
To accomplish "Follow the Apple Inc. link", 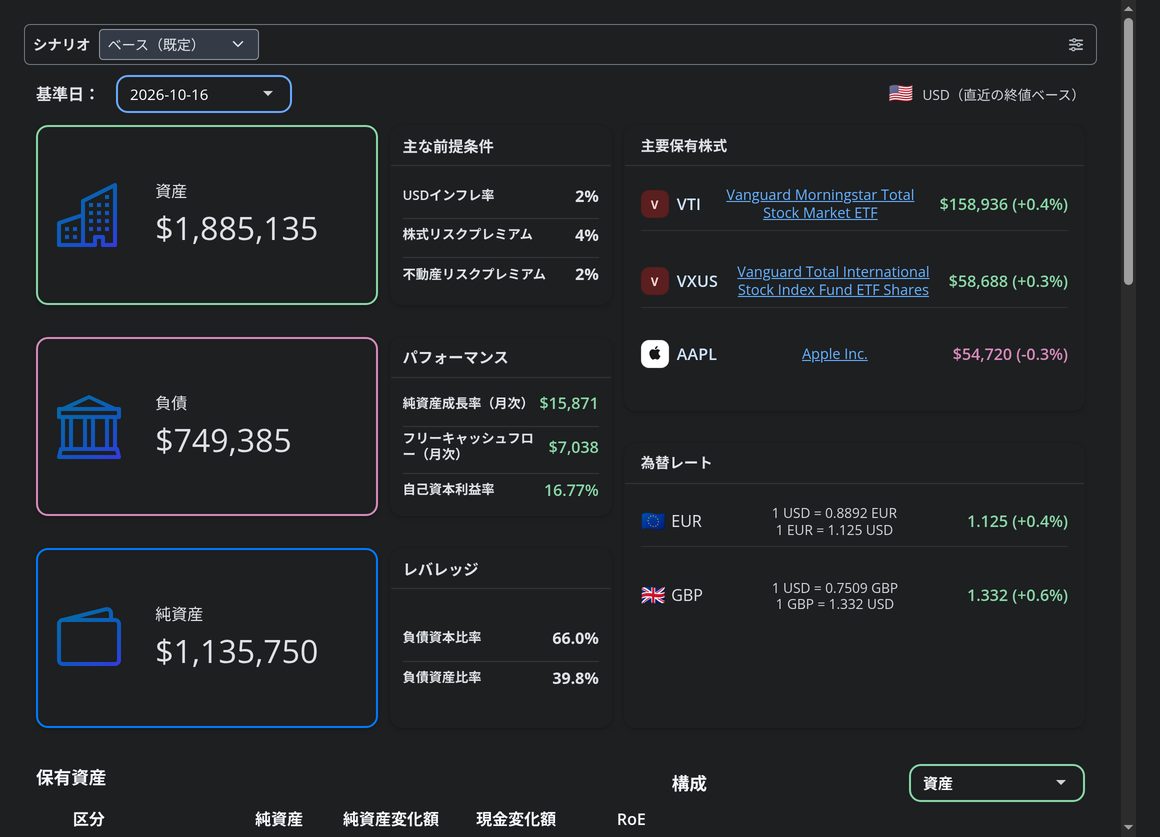I will 834,354.
